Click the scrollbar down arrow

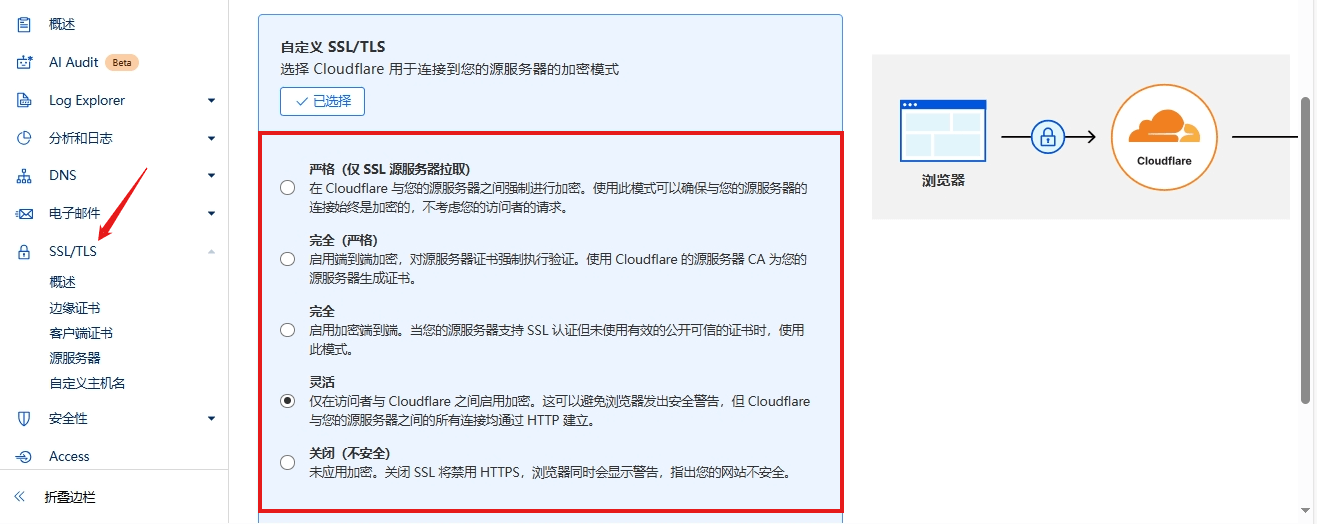coord(1305,512)
